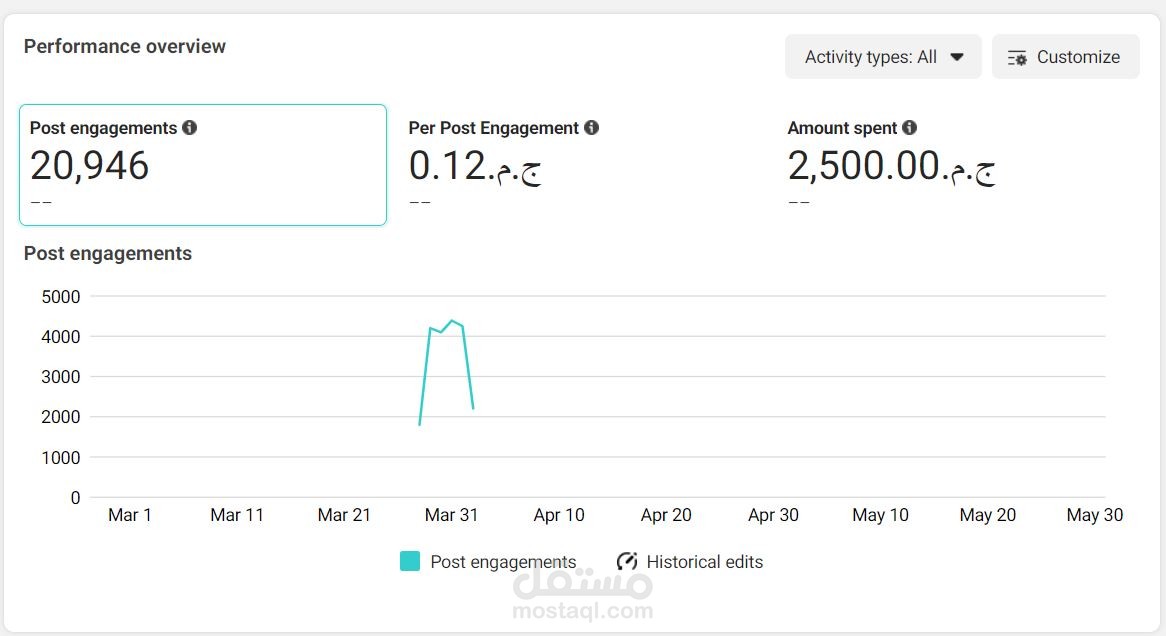Open the Activity types: All dropdown

(x=883, y=57)
